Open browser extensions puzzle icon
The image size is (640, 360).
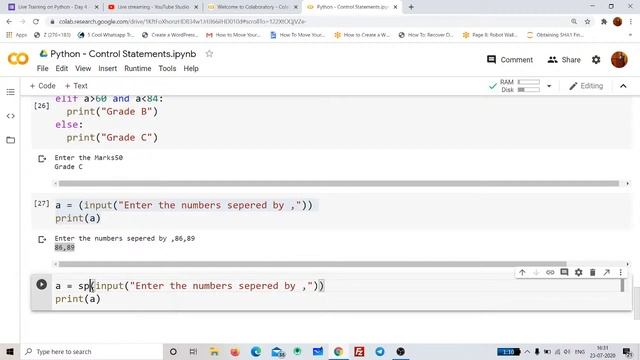pyautogui.click(x=604, y=22)
